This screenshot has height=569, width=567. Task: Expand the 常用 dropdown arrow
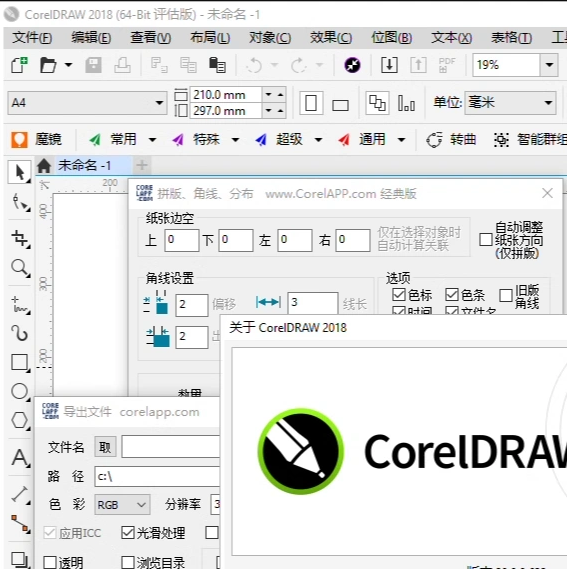tap(152, 140)
